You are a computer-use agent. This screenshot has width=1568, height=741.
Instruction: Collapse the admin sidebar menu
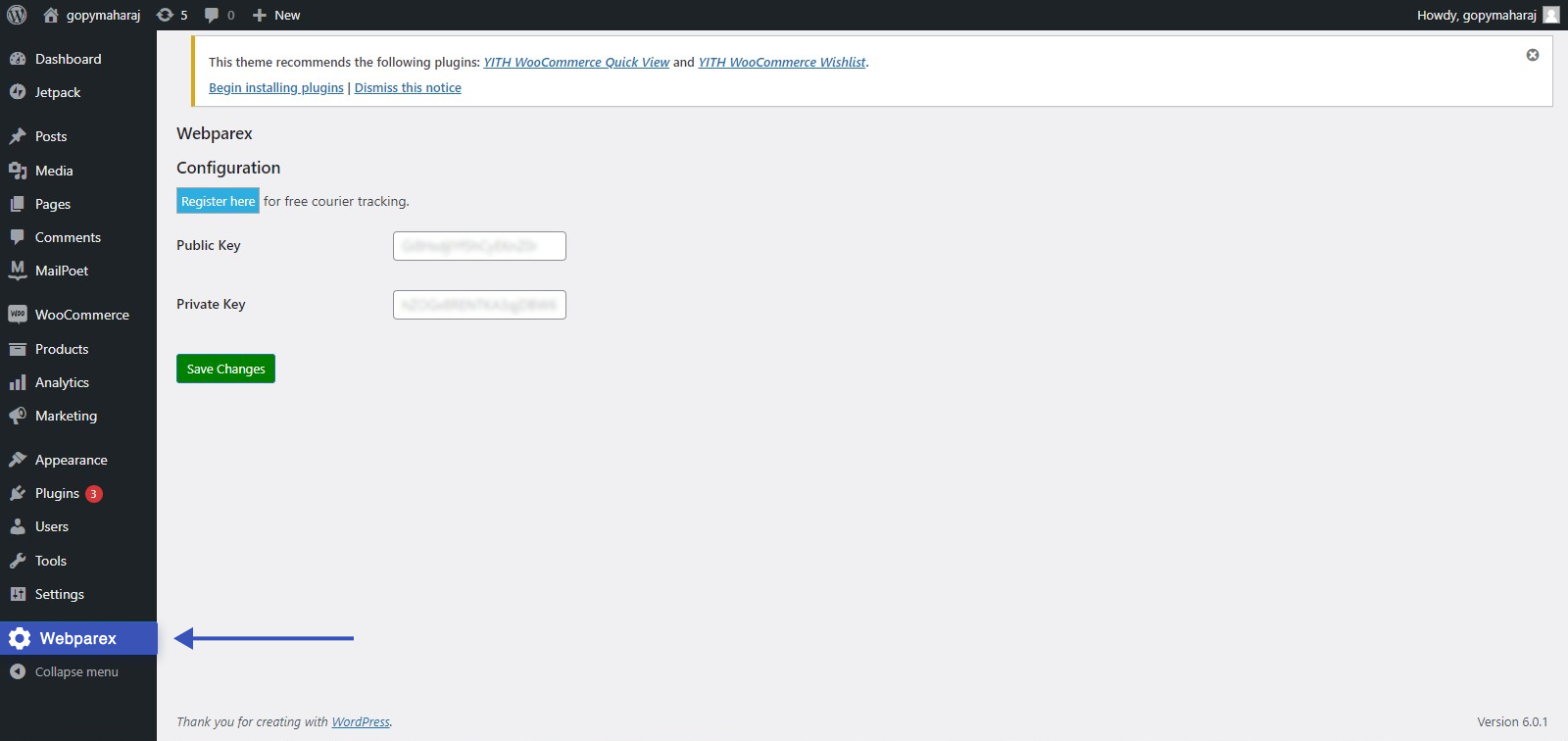click(78, 671)
